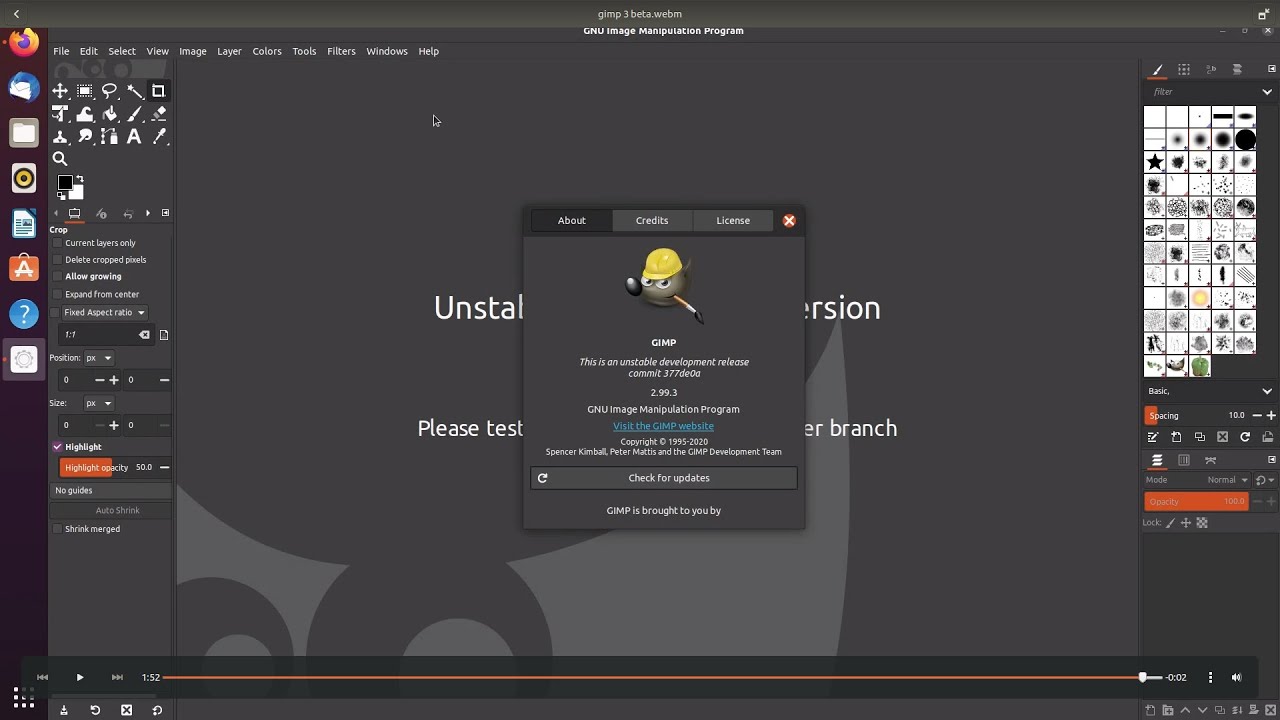The width and height of the screenshot is (1280, 720).
Task: Select the Paintbrush tool
Action: (x=134, y=114)
